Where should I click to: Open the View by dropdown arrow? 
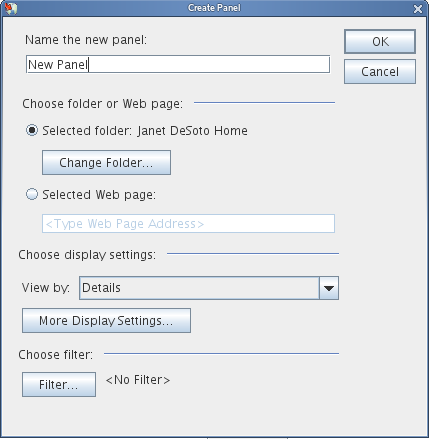tap(329, 288)
